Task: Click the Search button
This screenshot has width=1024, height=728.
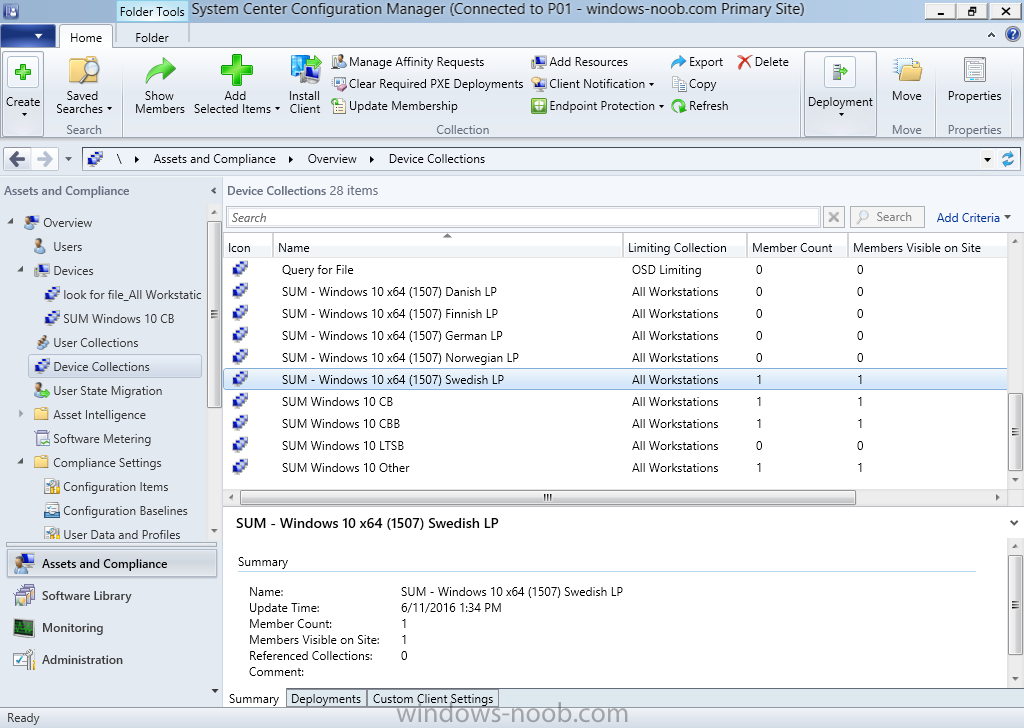Action: pos(887,217)
